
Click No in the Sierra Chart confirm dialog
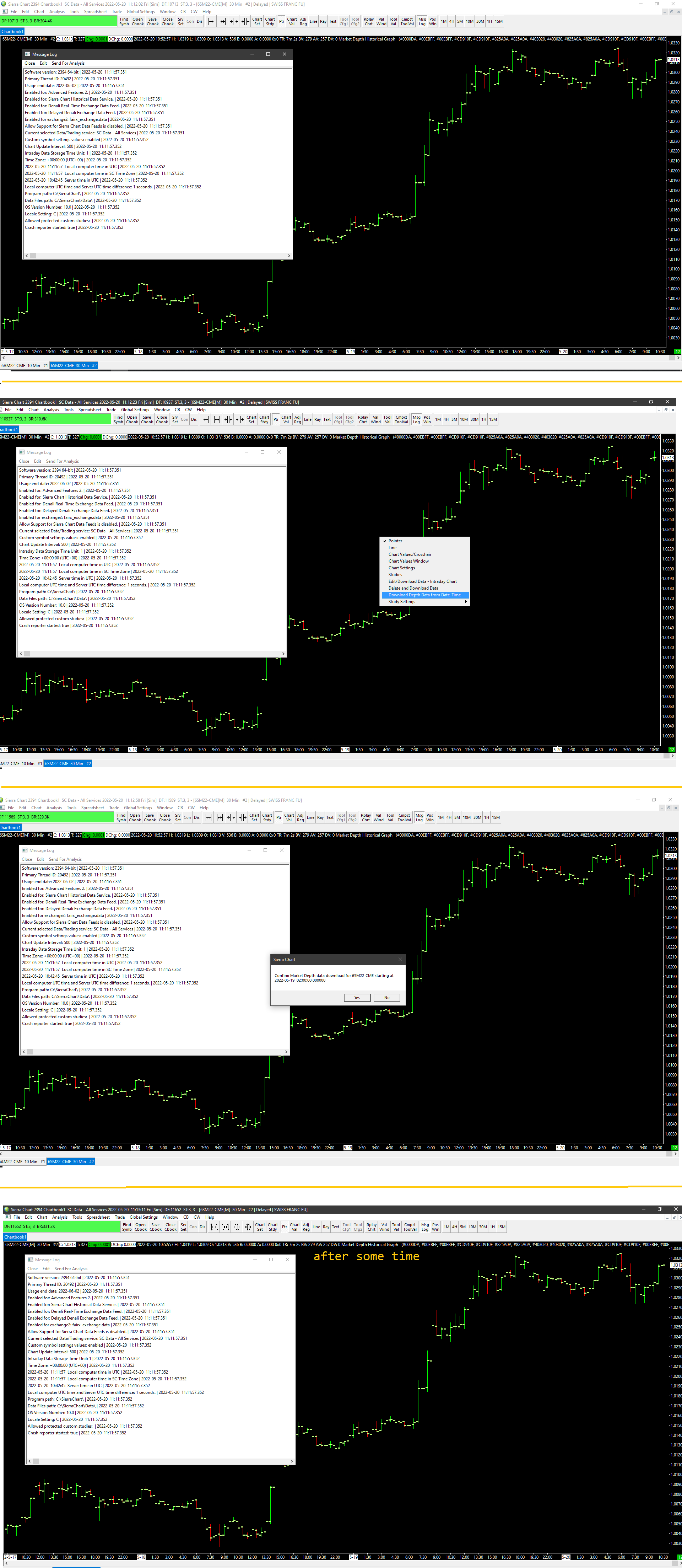point(387,997)
